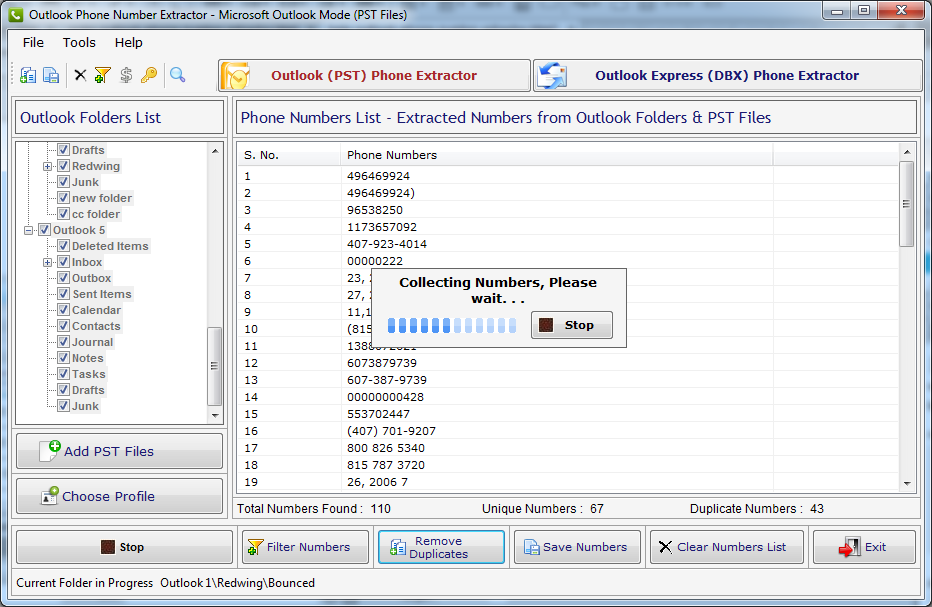932x607 pixels.
Task: Uncheck the Journal checkbox
Action: pos(64,342)
